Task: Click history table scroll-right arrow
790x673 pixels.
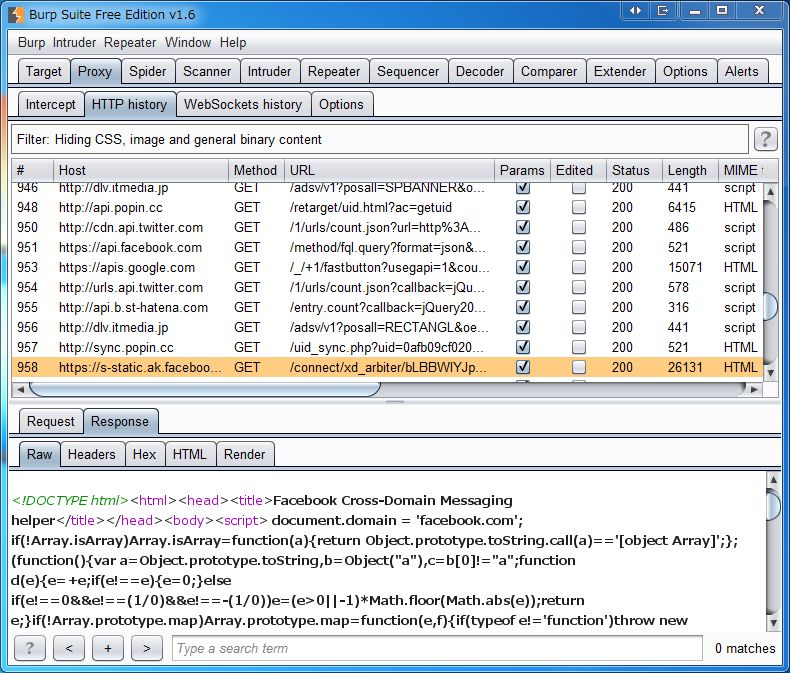Action: (754, 389)
